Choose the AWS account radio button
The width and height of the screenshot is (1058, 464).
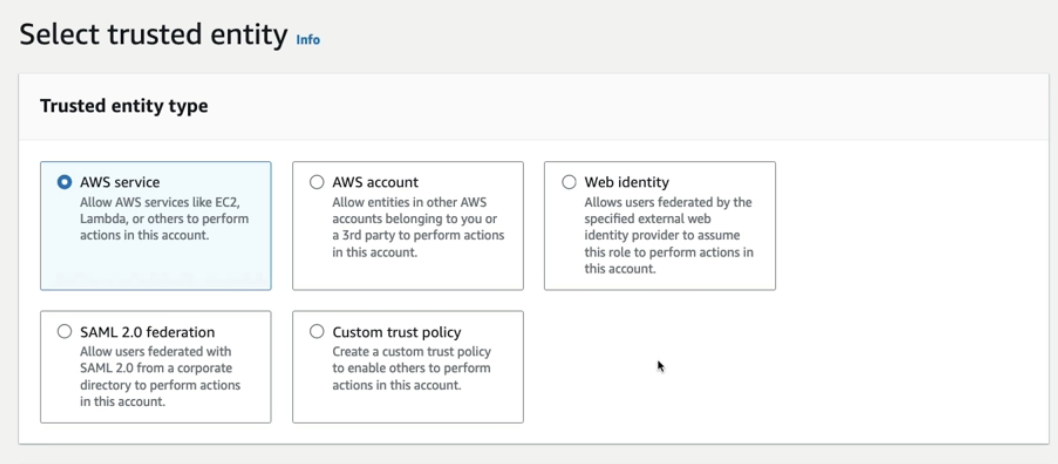[317, 182]
